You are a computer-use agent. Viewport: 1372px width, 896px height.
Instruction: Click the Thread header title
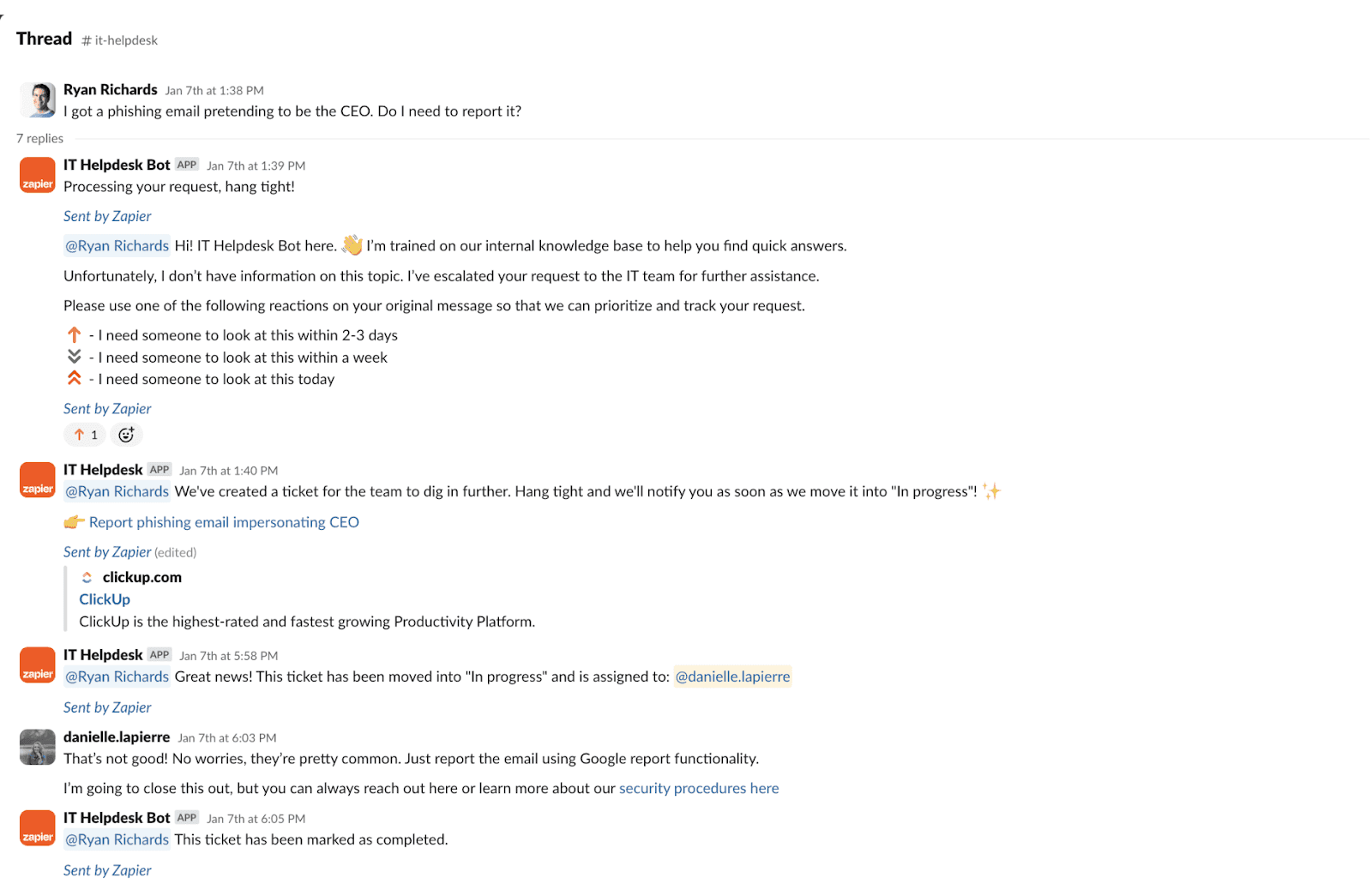coord(43,38)
